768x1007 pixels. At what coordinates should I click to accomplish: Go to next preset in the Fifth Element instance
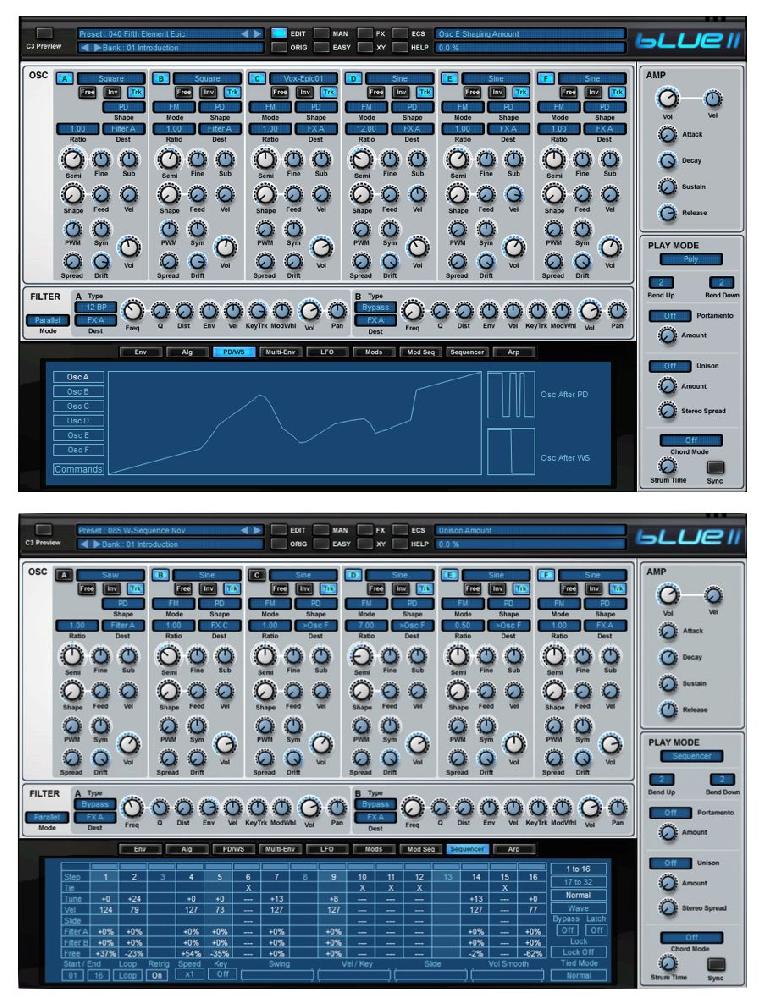click(x=257, y=33)
